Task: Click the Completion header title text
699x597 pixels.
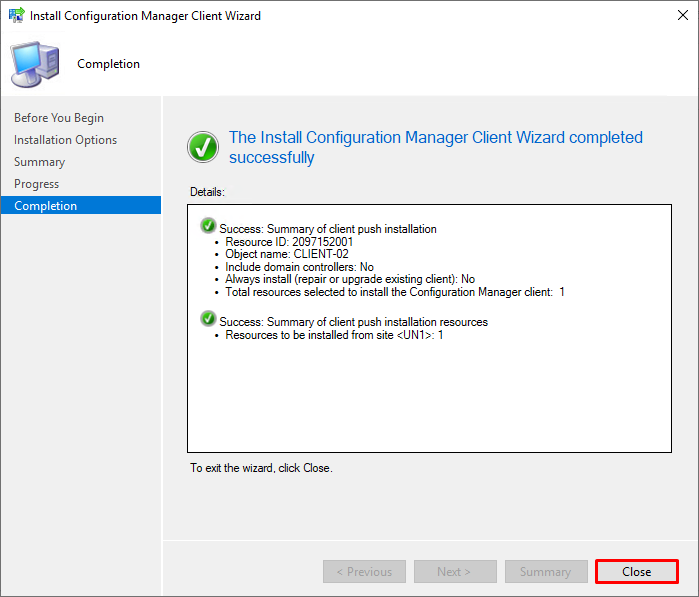Action: coord(108,64)
